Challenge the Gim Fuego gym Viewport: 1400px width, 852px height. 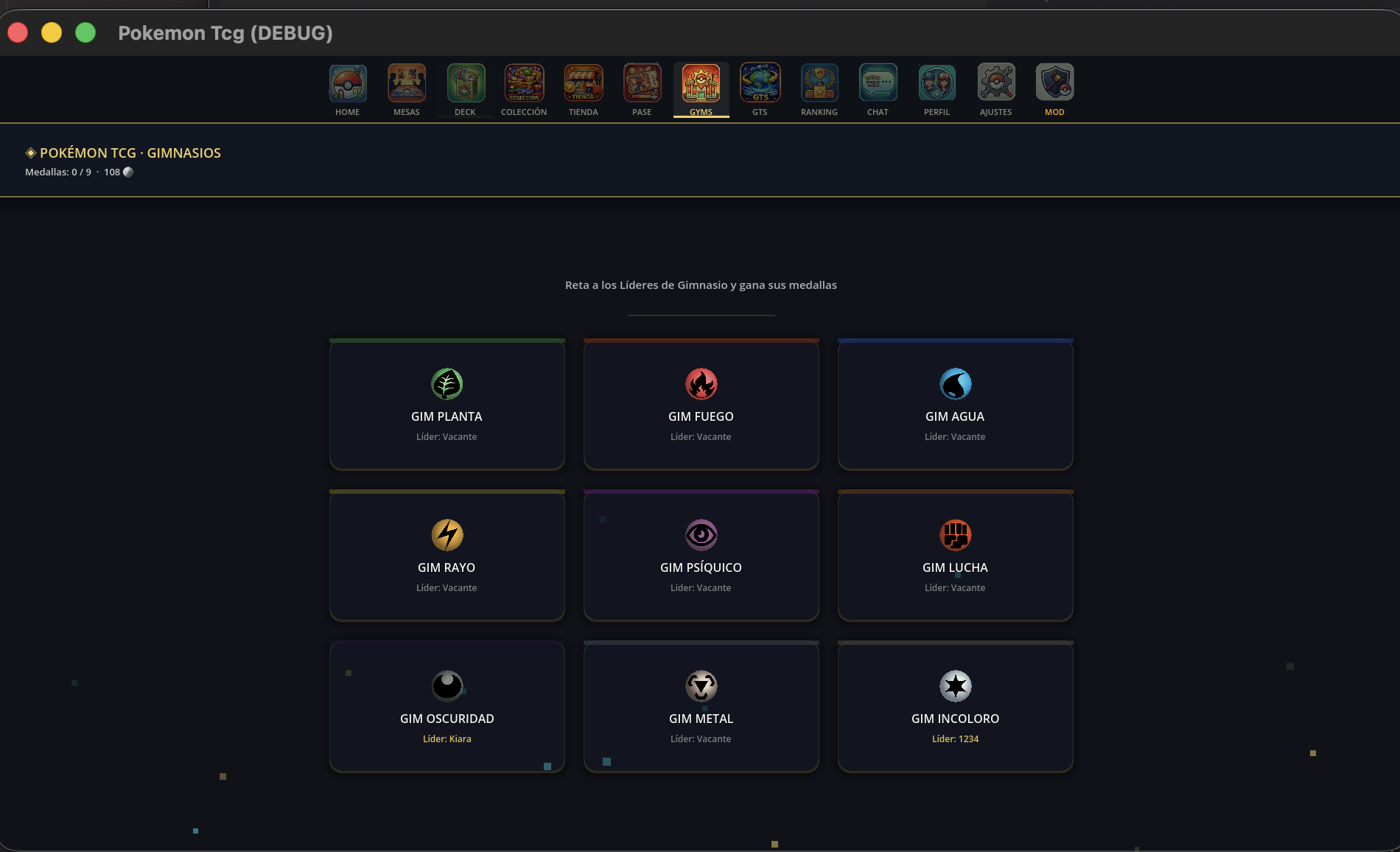[x=701, y=405]
